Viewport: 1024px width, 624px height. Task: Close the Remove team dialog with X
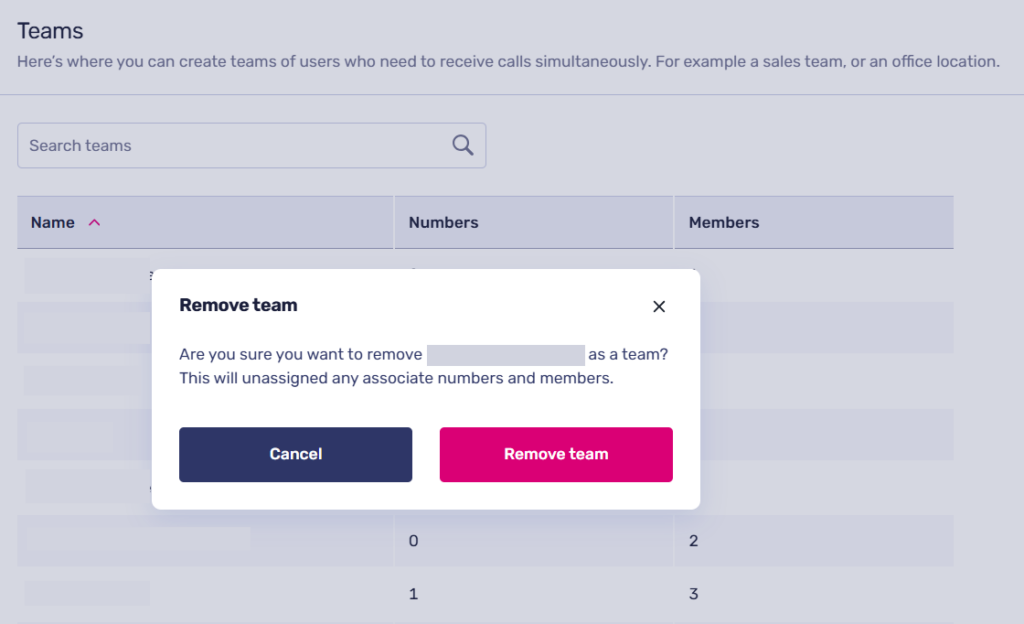659,307
